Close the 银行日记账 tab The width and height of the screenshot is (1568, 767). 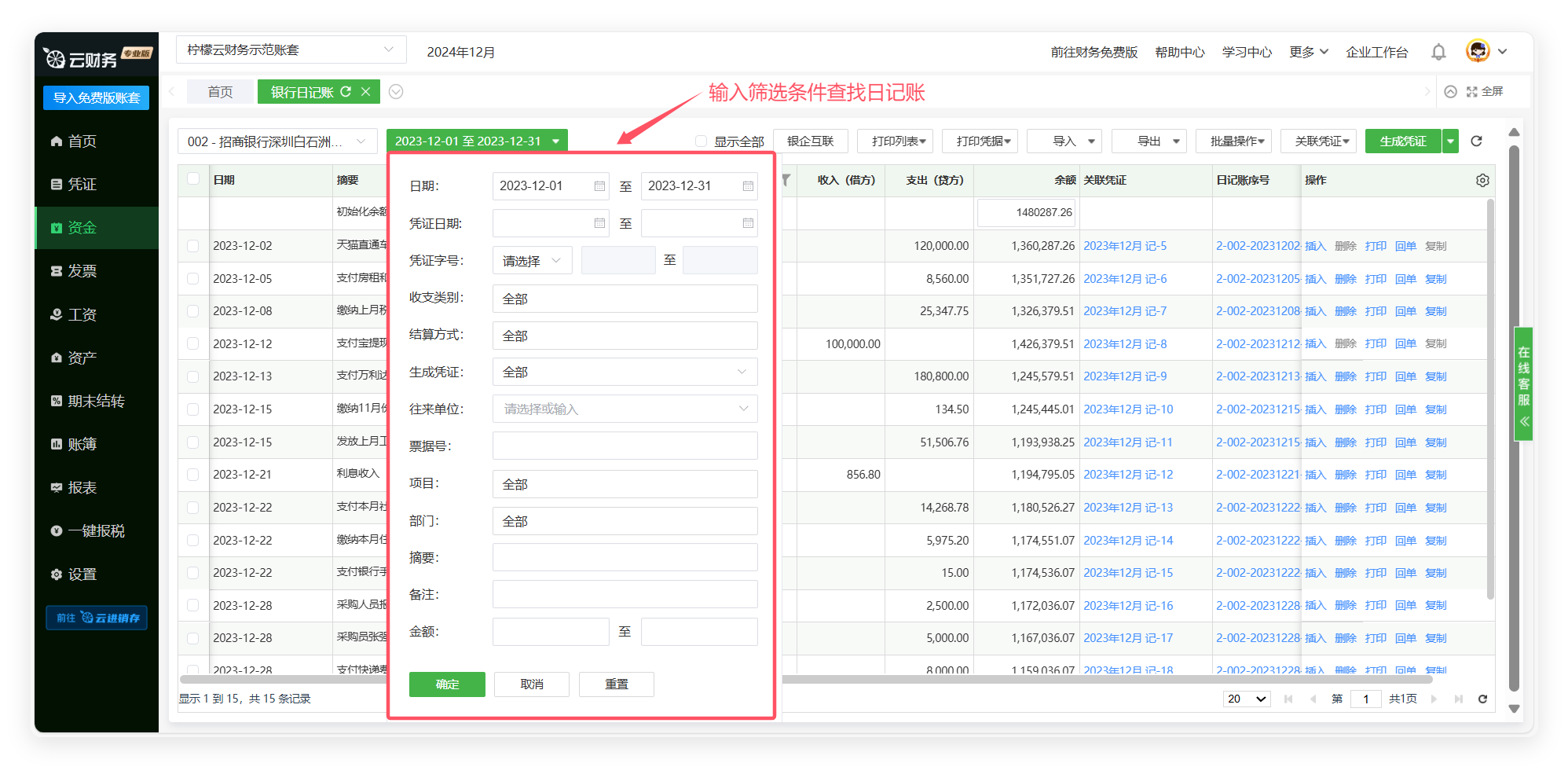(365, 92)
